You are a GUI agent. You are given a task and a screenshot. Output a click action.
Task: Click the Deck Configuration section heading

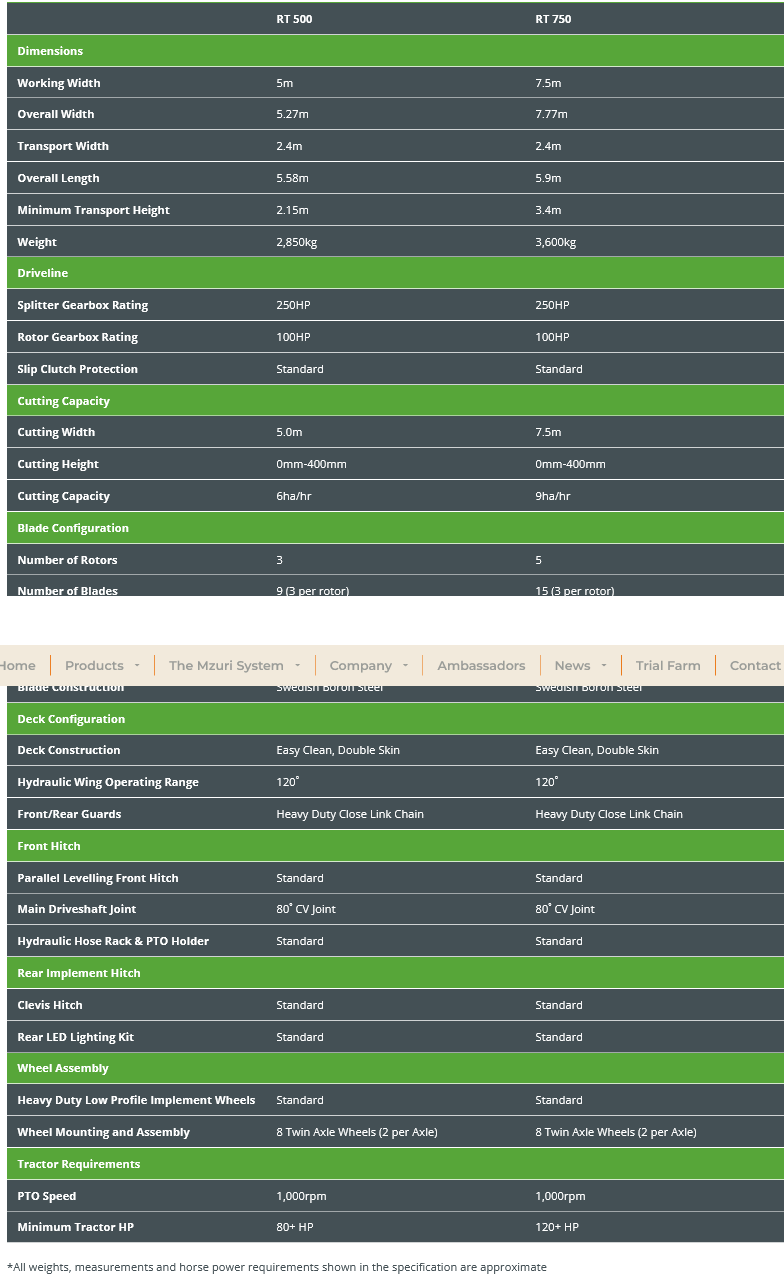pyautogui.click(x=71, y=719)
